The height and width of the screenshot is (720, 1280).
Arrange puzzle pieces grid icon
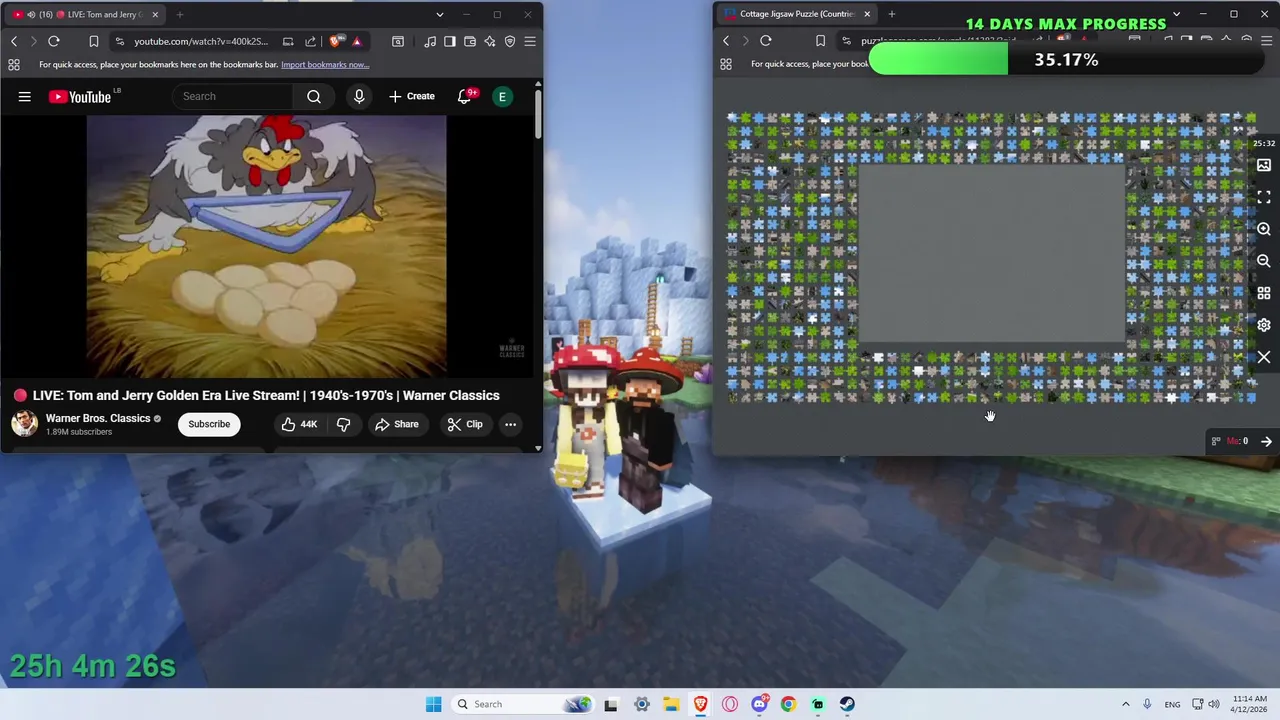pos(1264,293)
